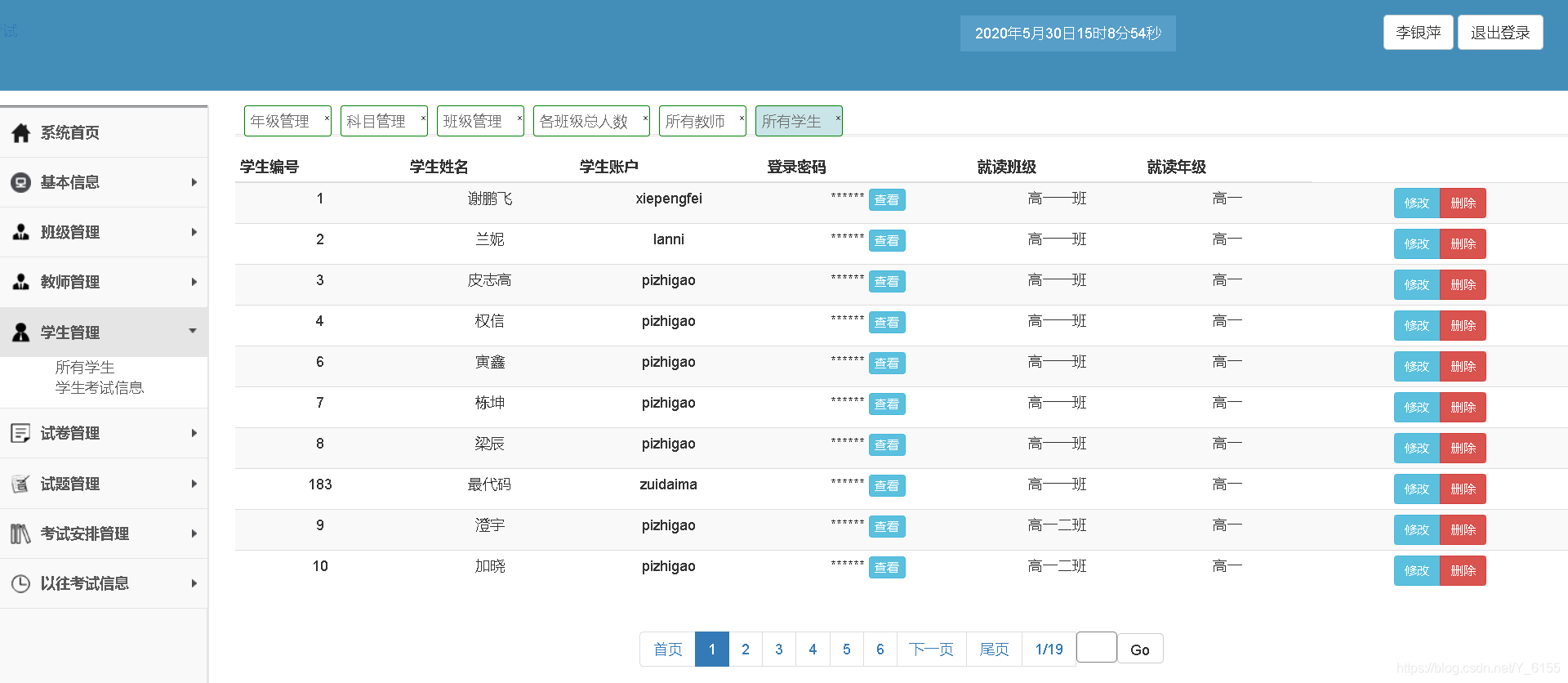This screenshot has width=1568, height=683.
Task: Edit the record of 最代码
Action: [1417, 489]
